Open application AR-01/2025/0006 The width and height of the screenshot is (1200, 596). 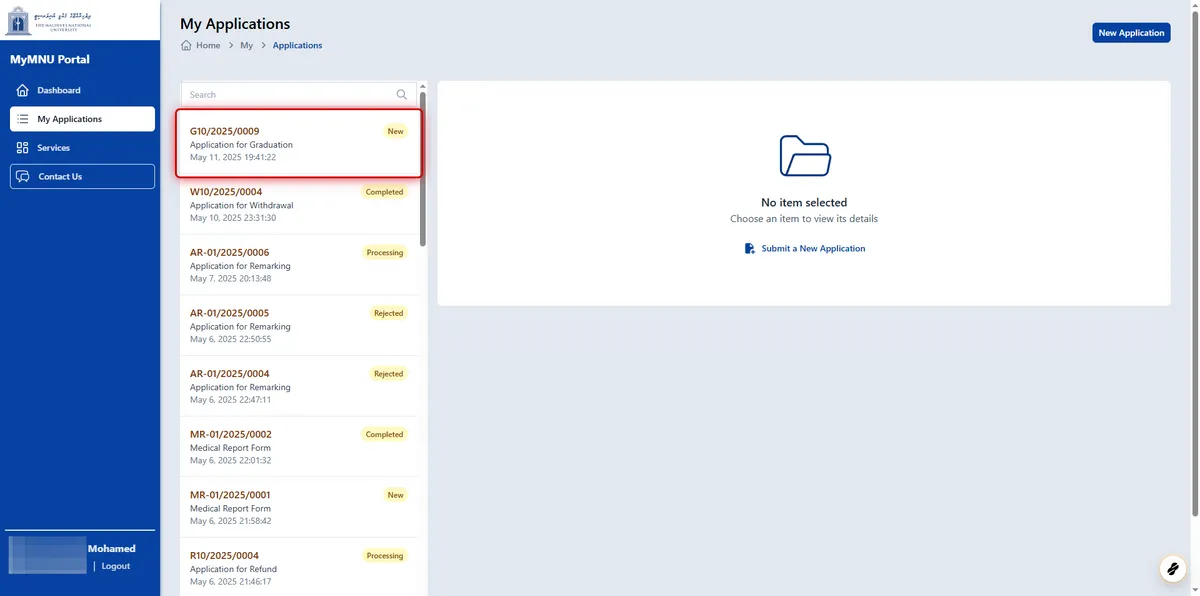tap(299, 265)
